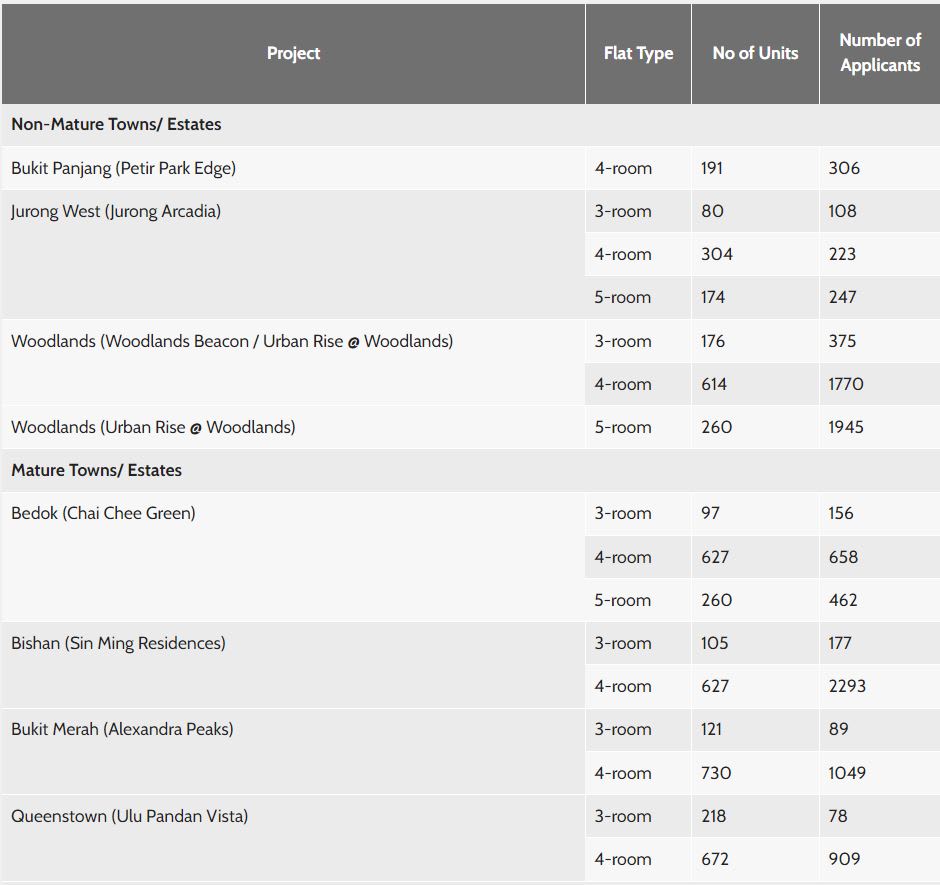Click the Bukit Panjang (Petir Park Edge) project
The width and height of the screenshot is (940, 885).
pyautogui.click(x=123, y=168)
